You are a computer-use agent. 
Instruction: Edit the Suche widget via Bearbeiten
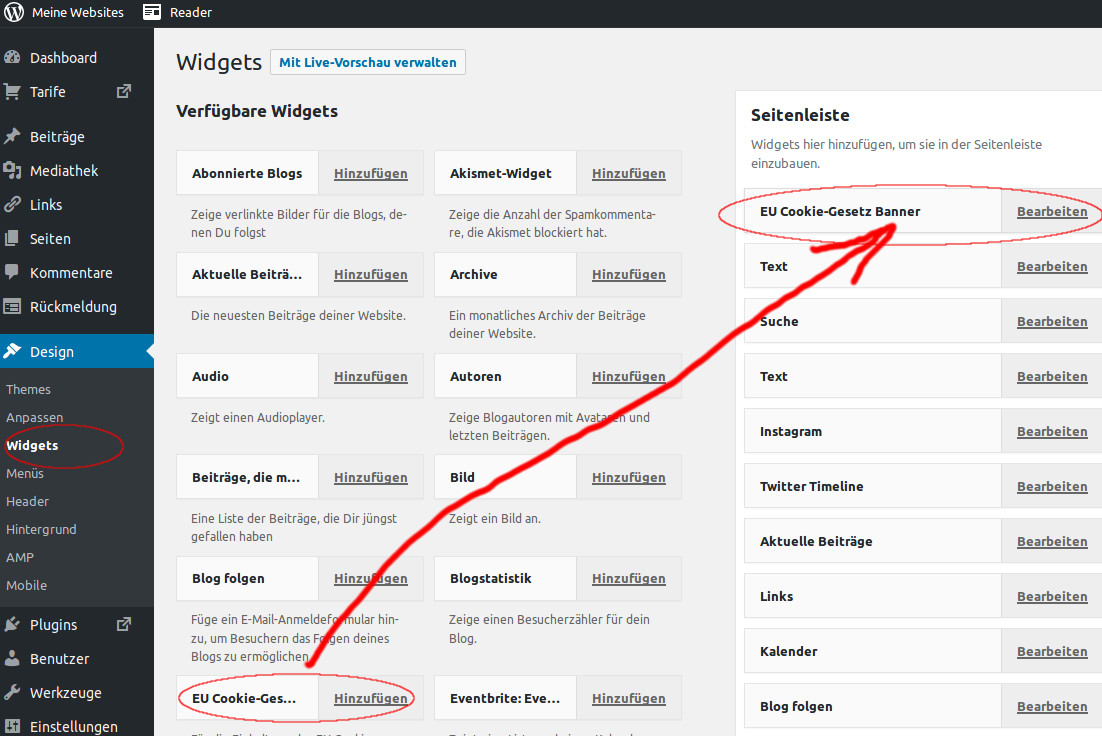coord(1052,321)
